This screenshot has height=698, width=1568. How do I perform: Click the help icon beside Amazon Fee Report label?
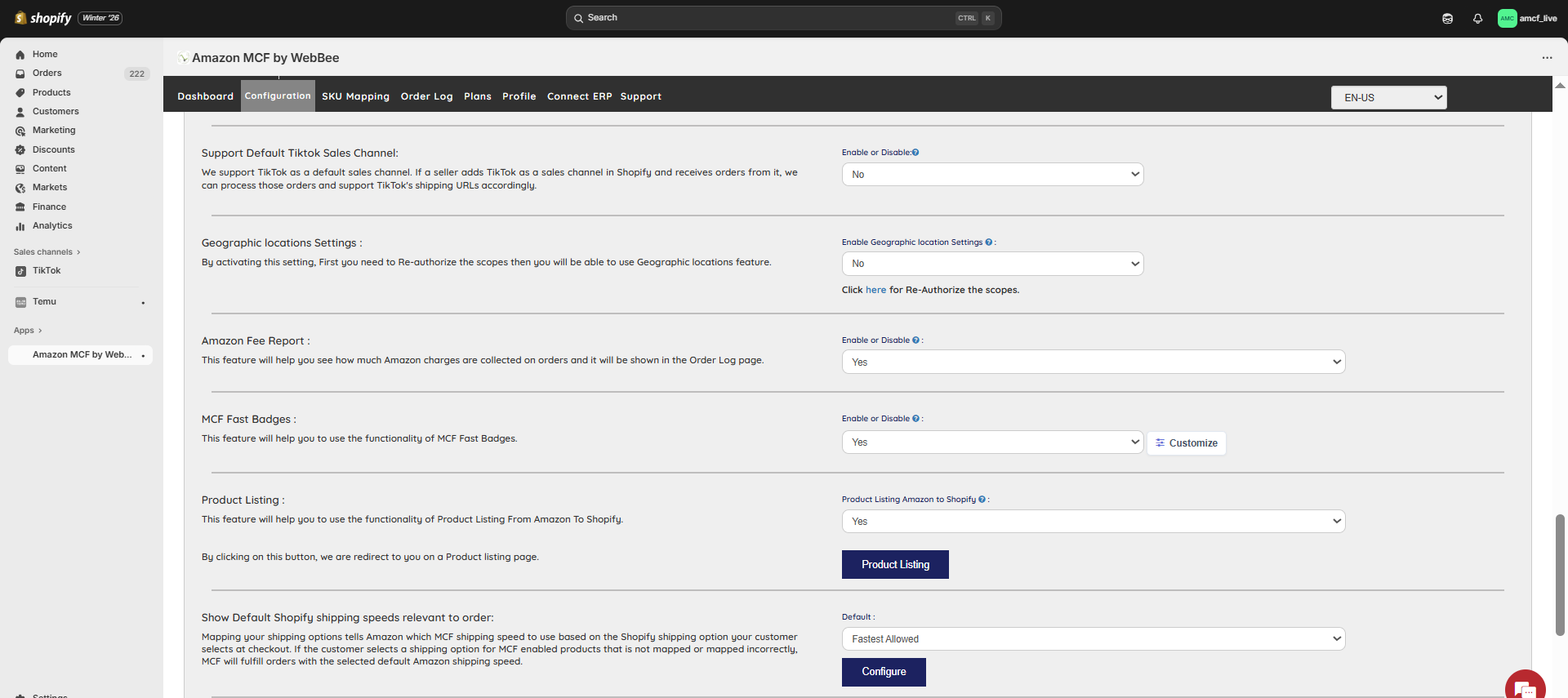tap(915, 340)
